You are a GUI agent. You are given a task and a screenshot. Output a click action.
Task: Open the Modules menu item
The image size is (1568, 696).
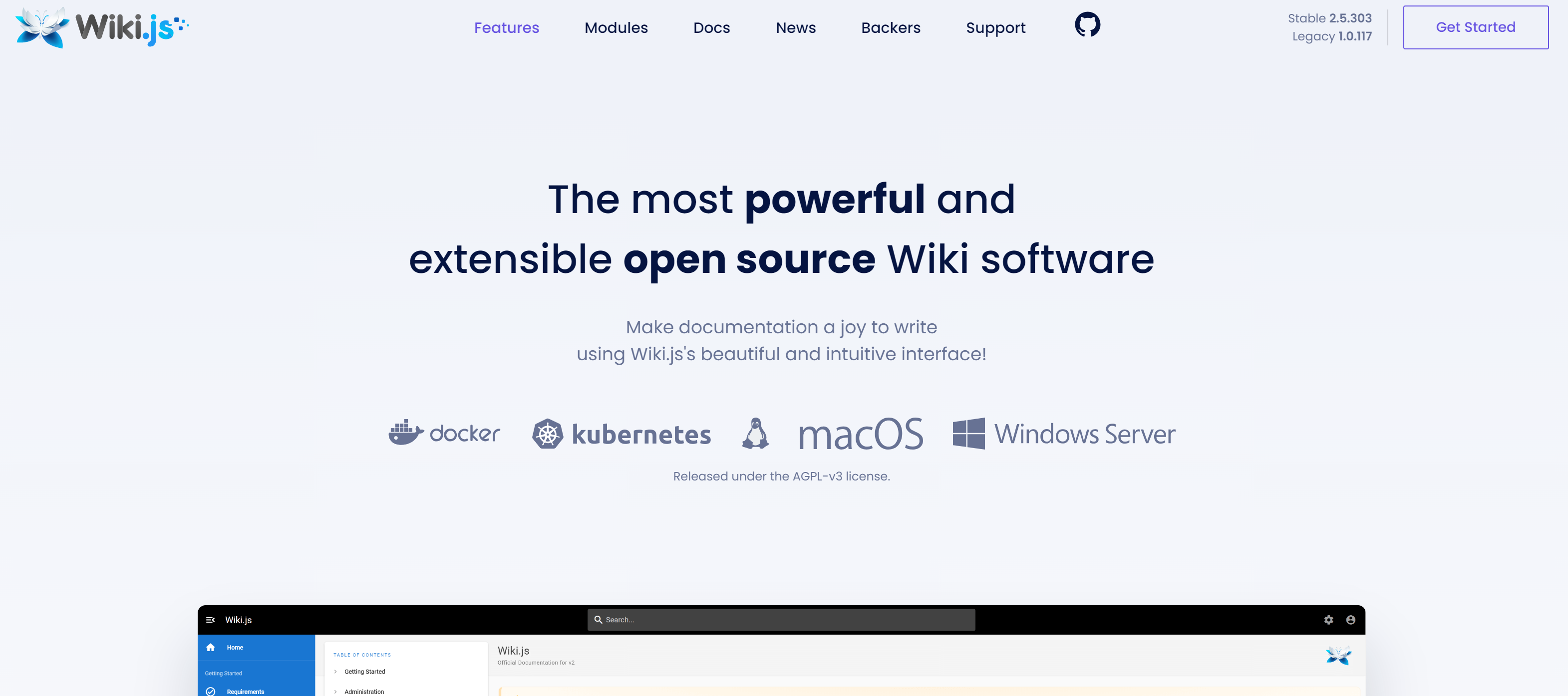point(616,28)
